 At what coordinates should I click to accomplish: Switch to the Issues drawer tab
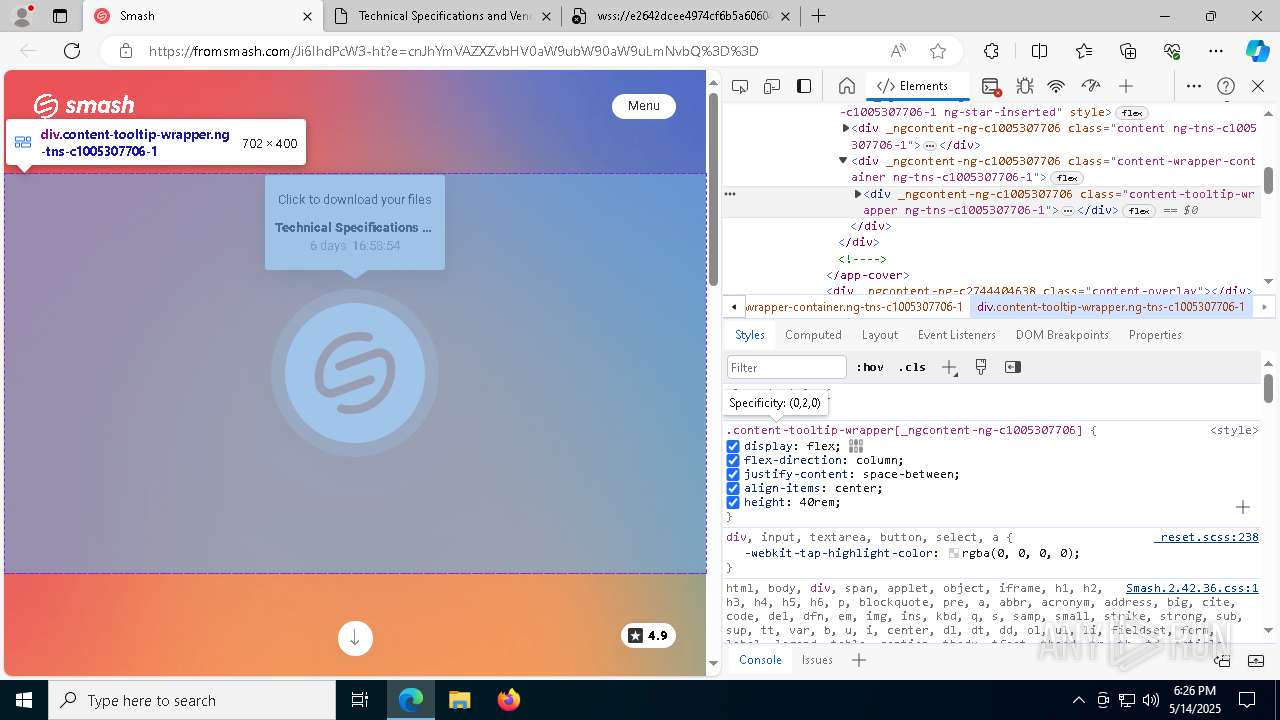[817, 660]
